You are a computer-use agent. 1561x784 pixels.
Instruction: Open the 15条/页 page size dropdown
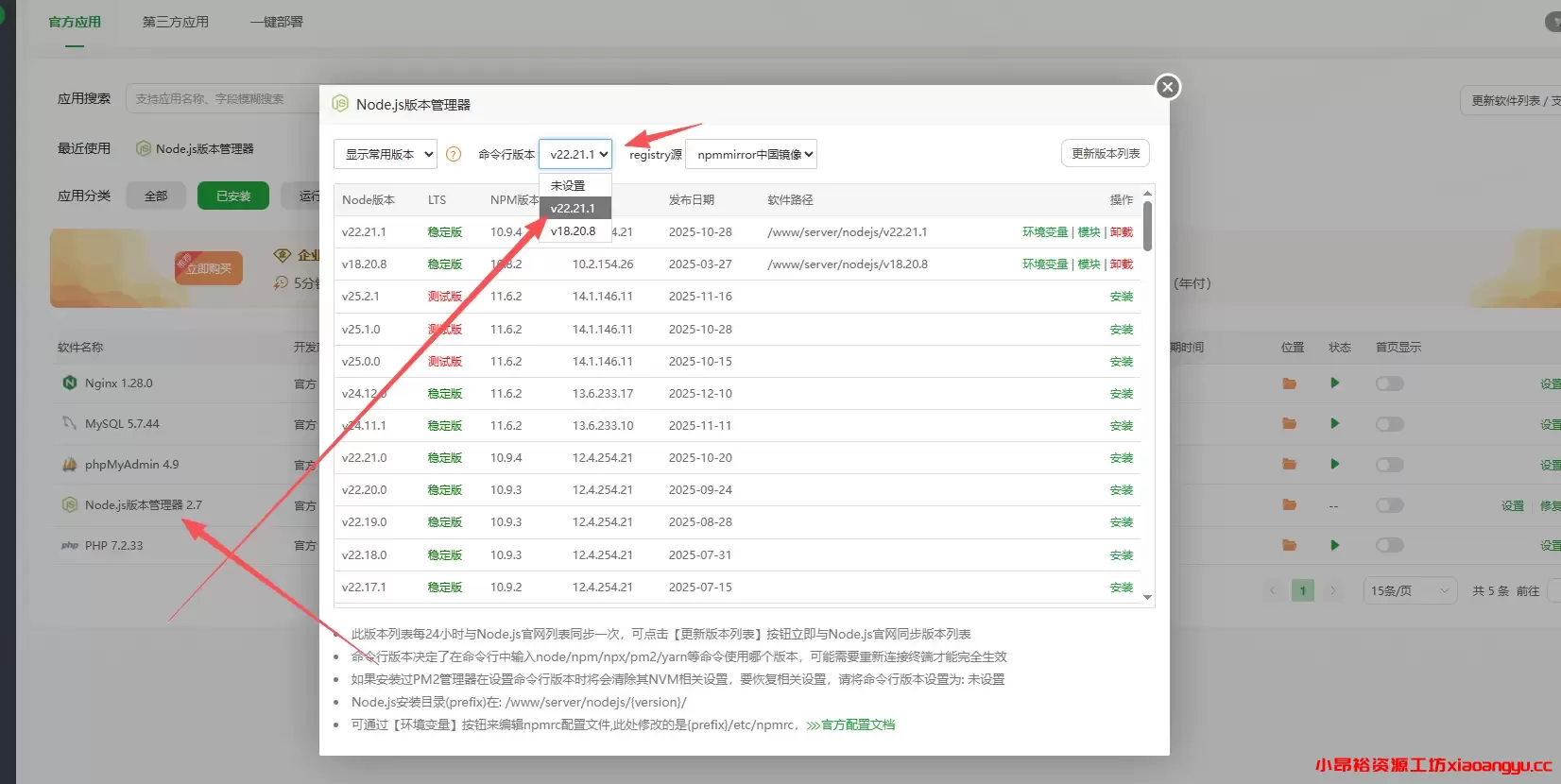point(1410,591)
